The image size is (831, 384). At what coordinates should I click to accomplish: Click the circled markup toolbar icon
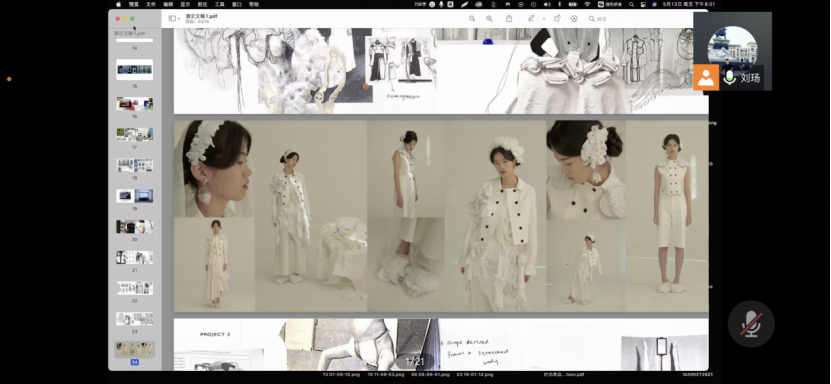pyautogui.click(x=574, y=19)
